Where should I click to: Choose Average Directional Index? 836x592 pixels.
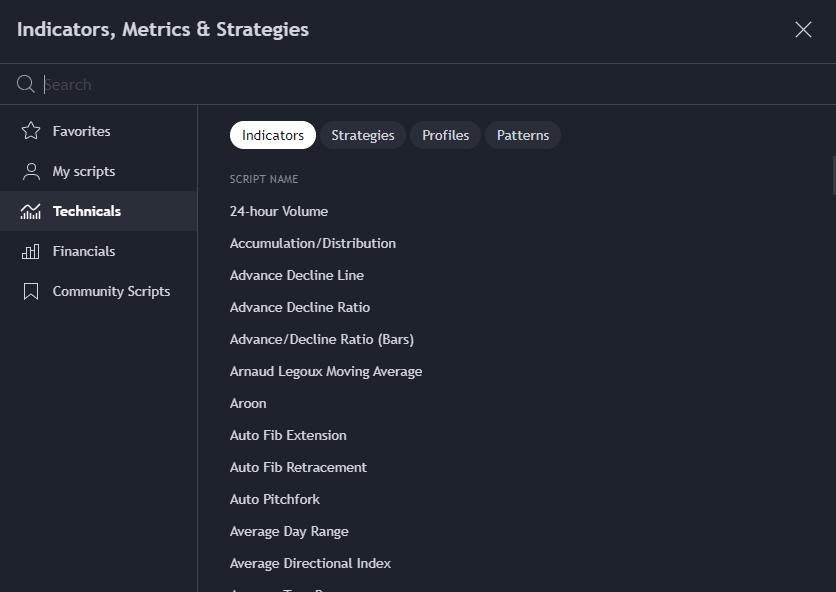[310, 563]
